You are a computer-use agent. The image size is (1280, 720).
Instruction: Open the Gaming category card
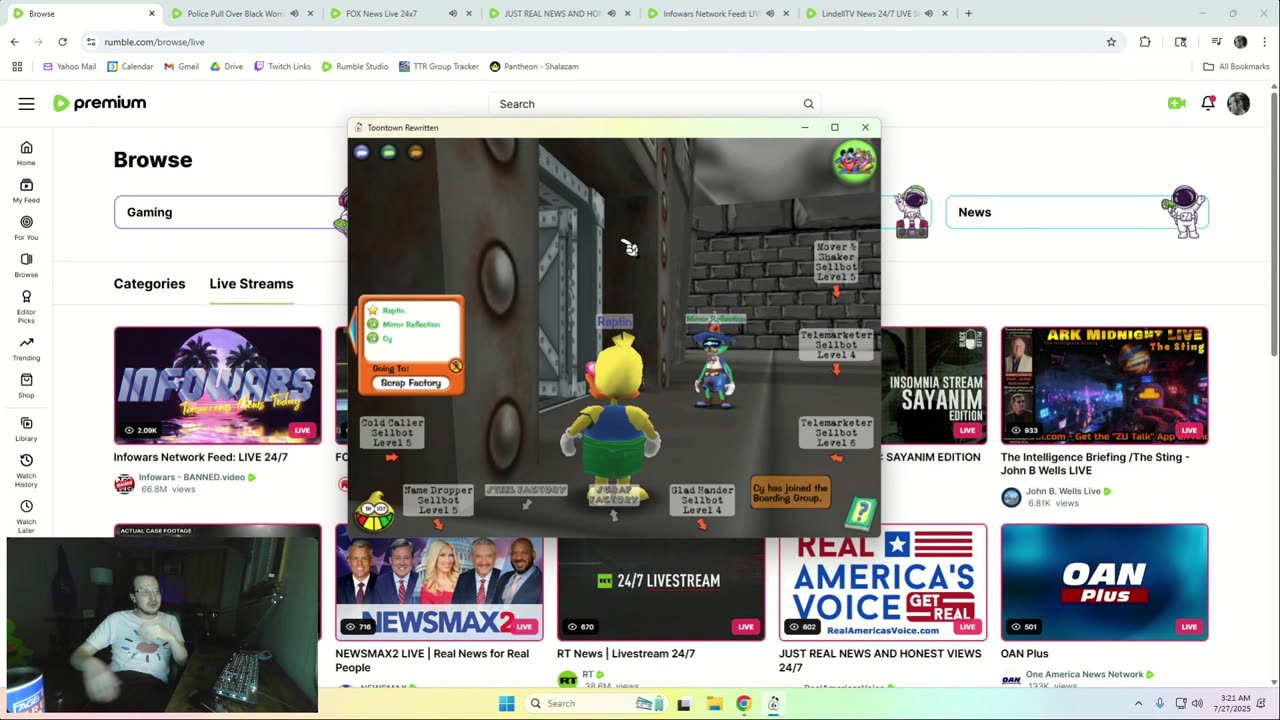(230, 212)
